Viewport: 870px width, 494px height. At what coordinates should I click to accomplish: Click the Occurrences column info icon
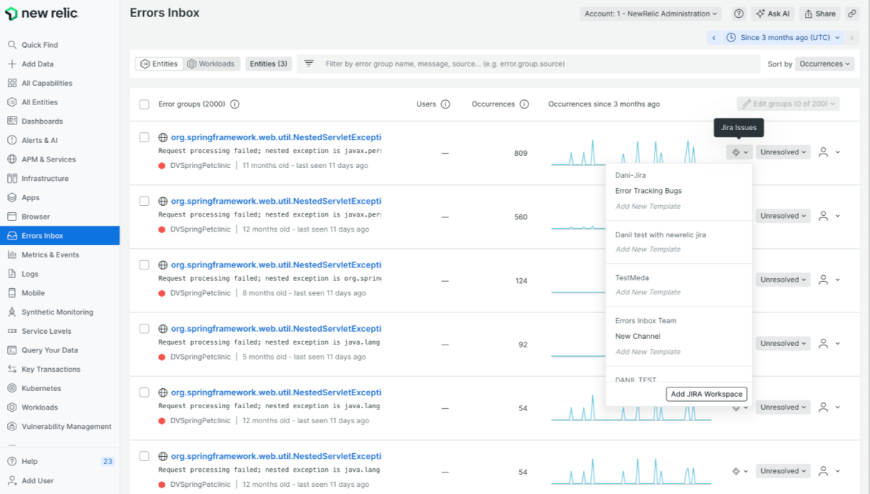(524, 104)
